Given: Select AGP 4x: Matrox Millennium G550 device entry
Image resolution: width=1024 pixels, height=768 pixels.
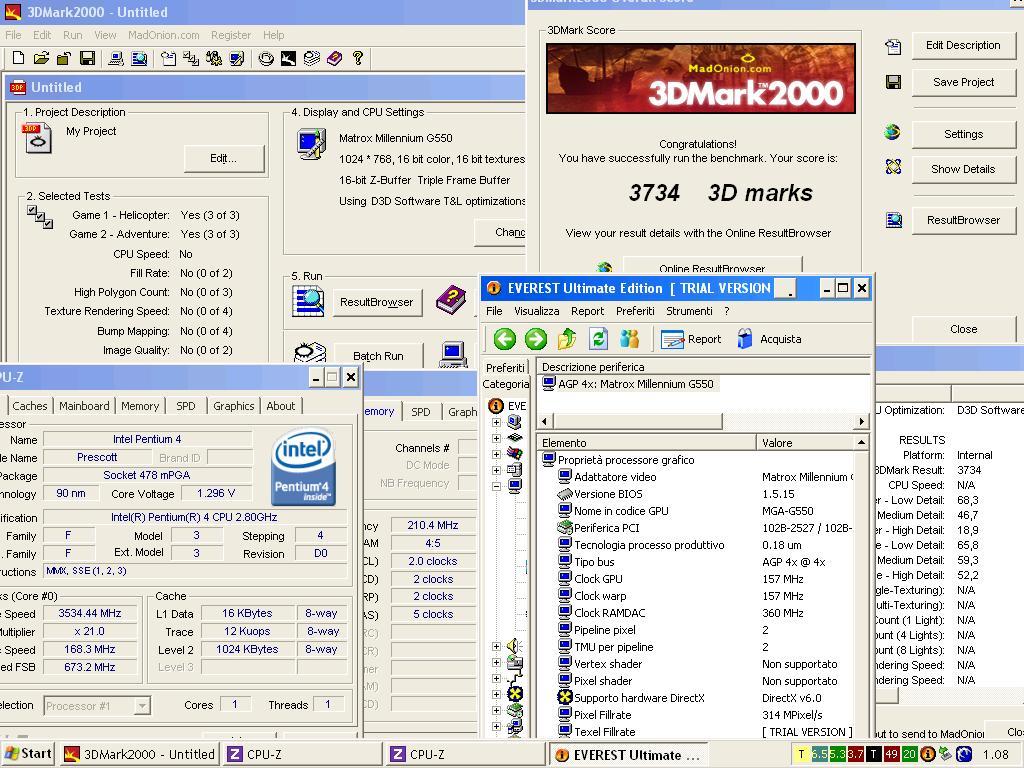Looking at the screenshot, I should coord(630,384).
